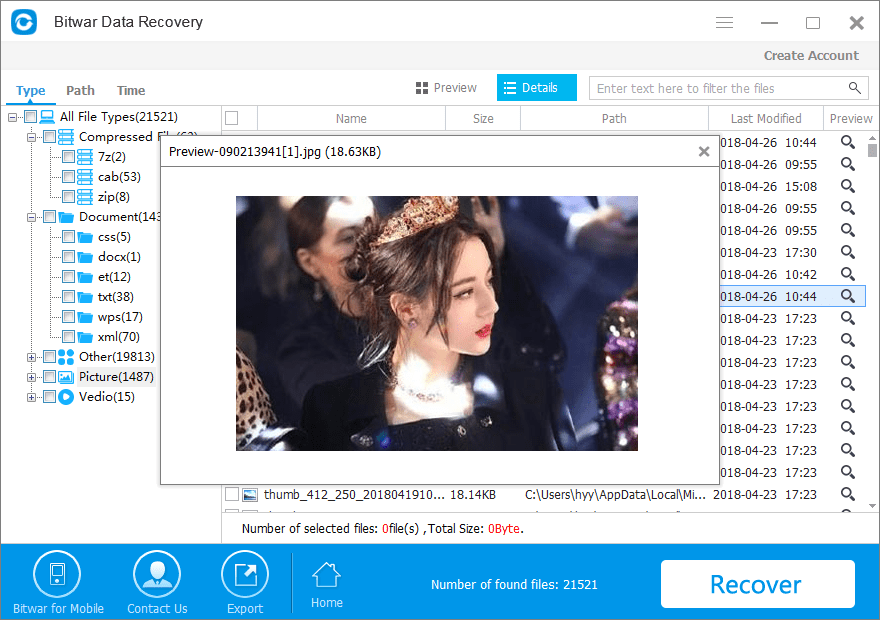
Task: Click the Contact Us person icon
Action: (x=157, y=574)
